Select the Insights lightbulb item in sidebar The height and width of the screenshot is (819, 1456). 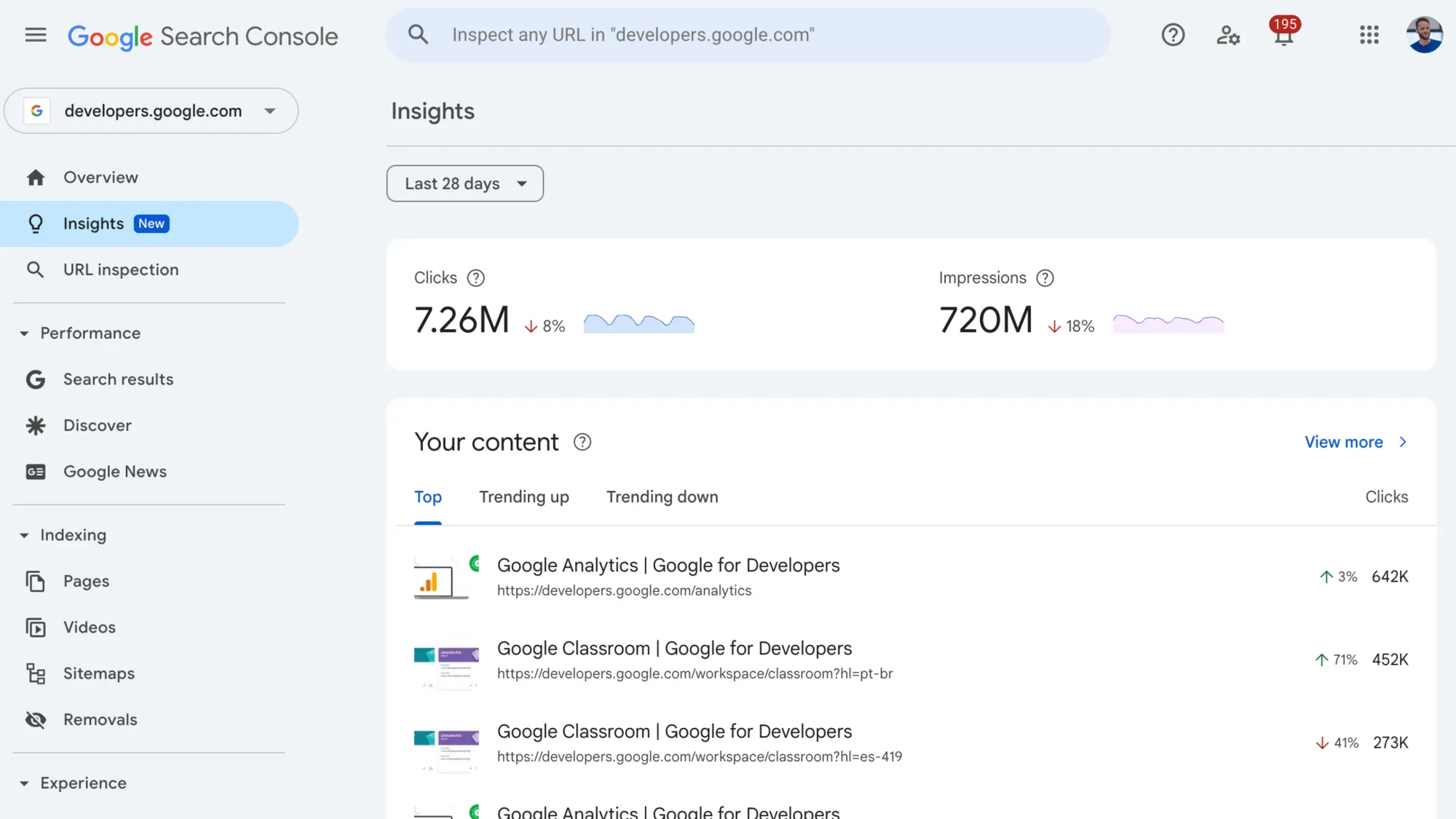coord(93,223)
